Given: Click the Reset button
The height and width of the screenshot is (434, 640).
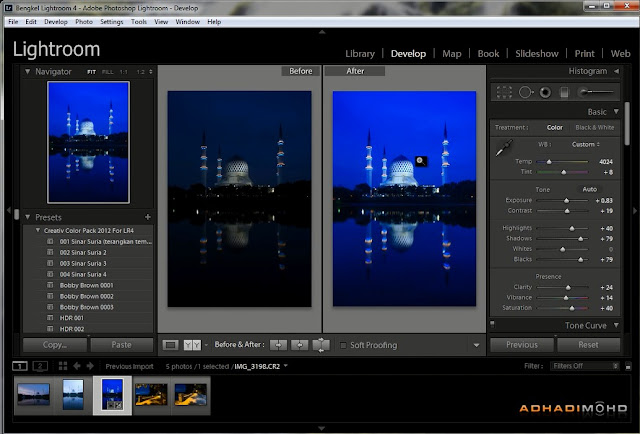Looking at the screenshot, I should [x=588, y=345].
